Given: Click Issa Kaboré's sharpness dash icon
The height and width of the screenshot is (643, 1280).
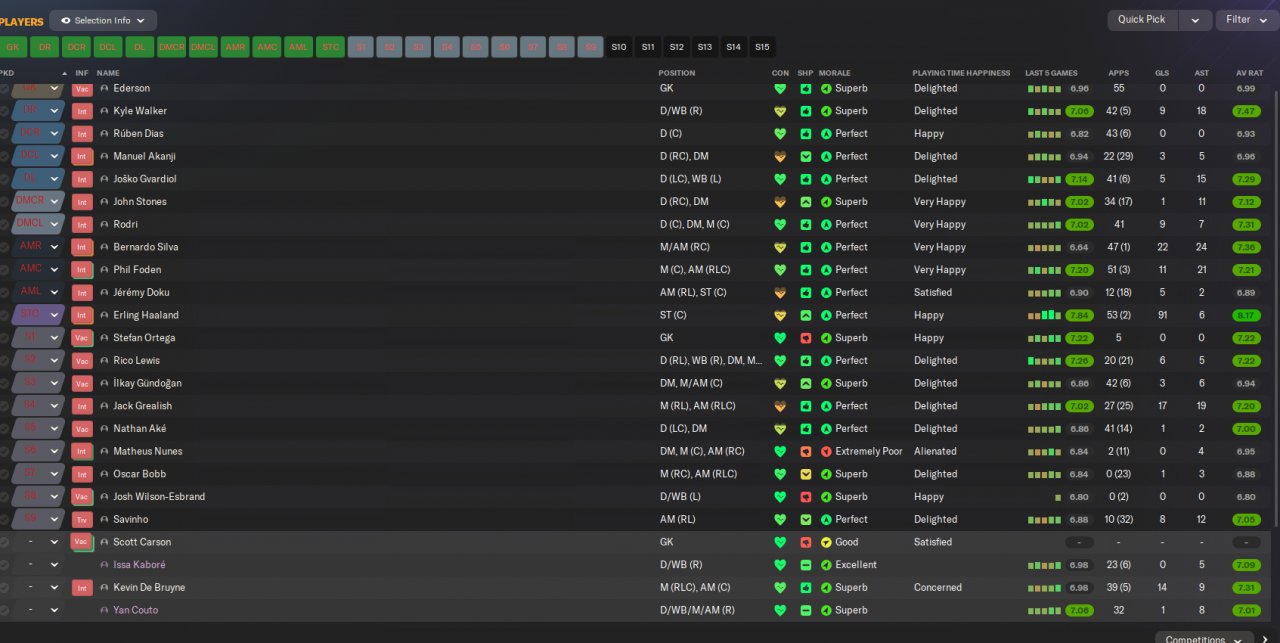Looking at the screenshot, I should pos(805,565).
